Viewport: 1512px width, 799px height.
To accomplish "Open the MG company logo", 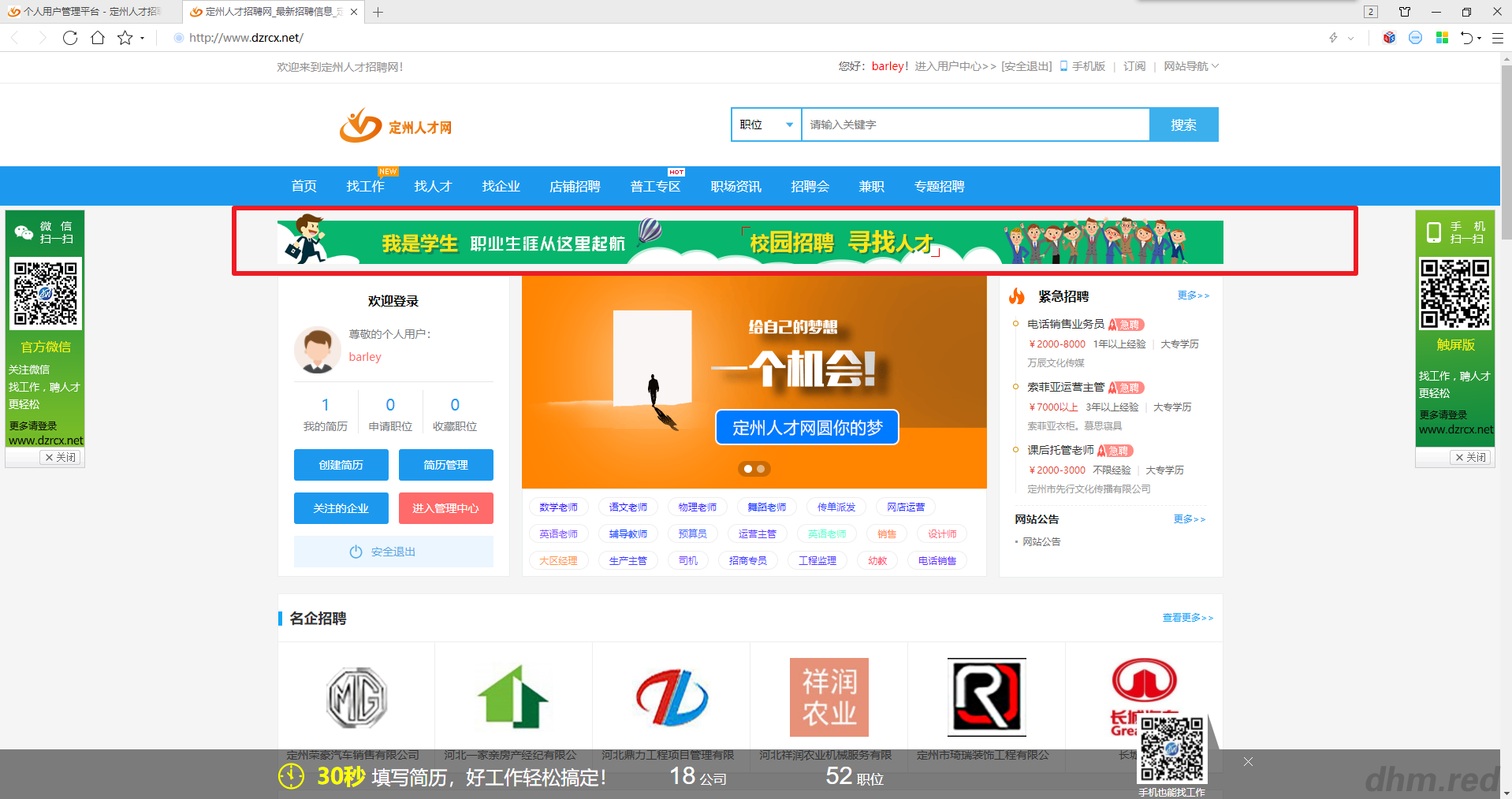I will tap(357, 697).
